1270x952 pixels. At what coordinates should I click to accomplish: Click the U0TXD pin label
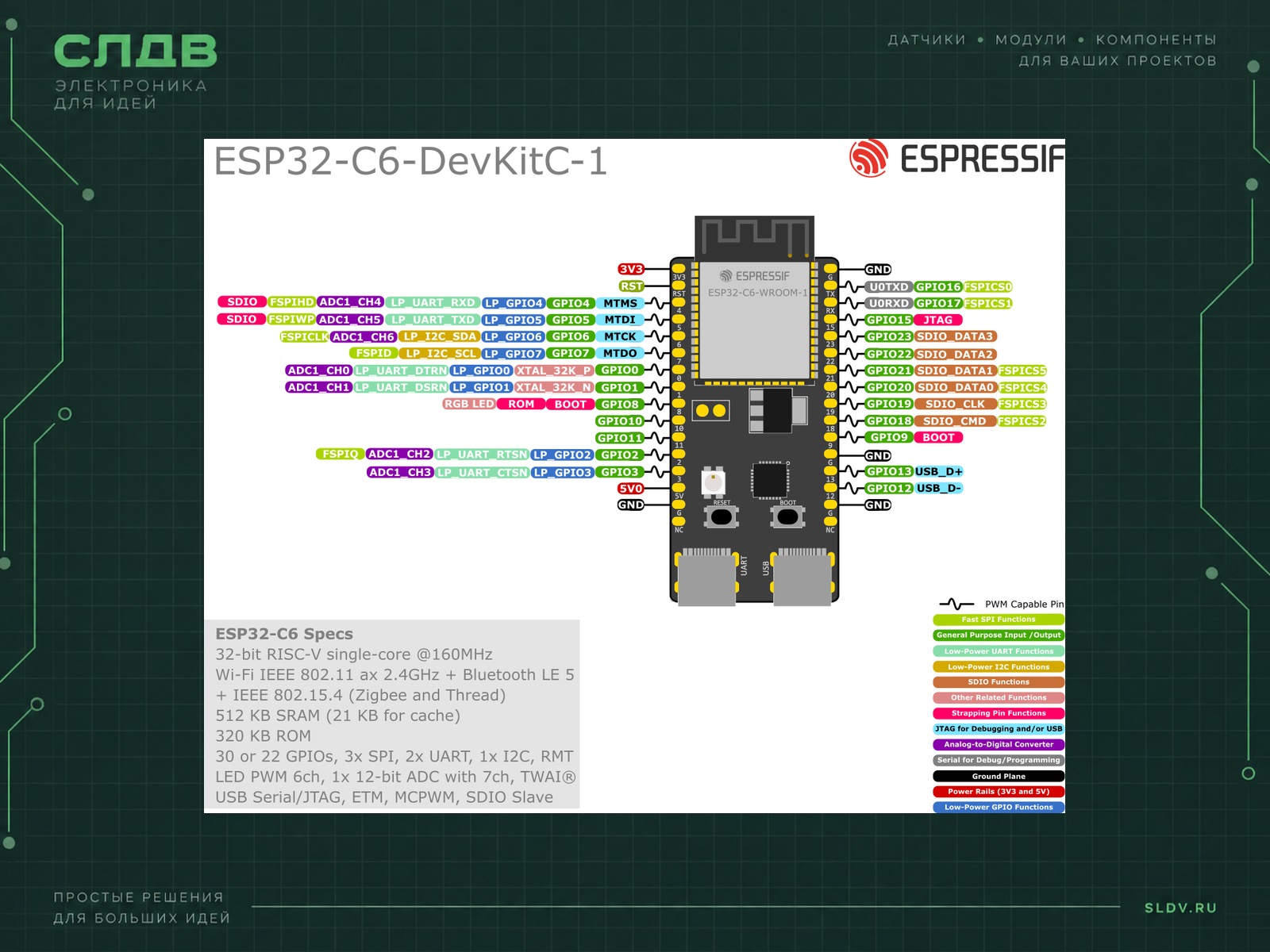click(888, 287)
